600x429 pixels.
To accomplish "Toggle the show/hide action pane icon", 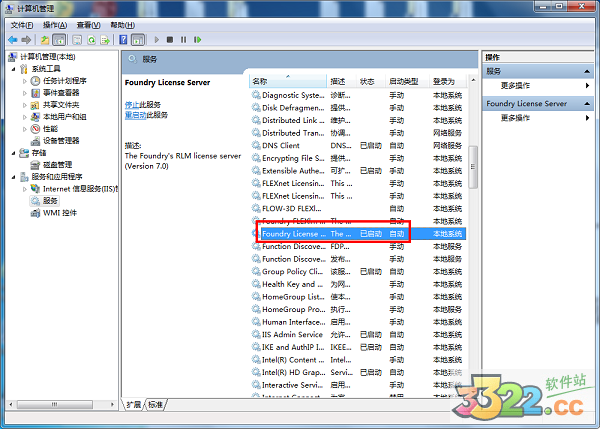I will click(138, 39).
